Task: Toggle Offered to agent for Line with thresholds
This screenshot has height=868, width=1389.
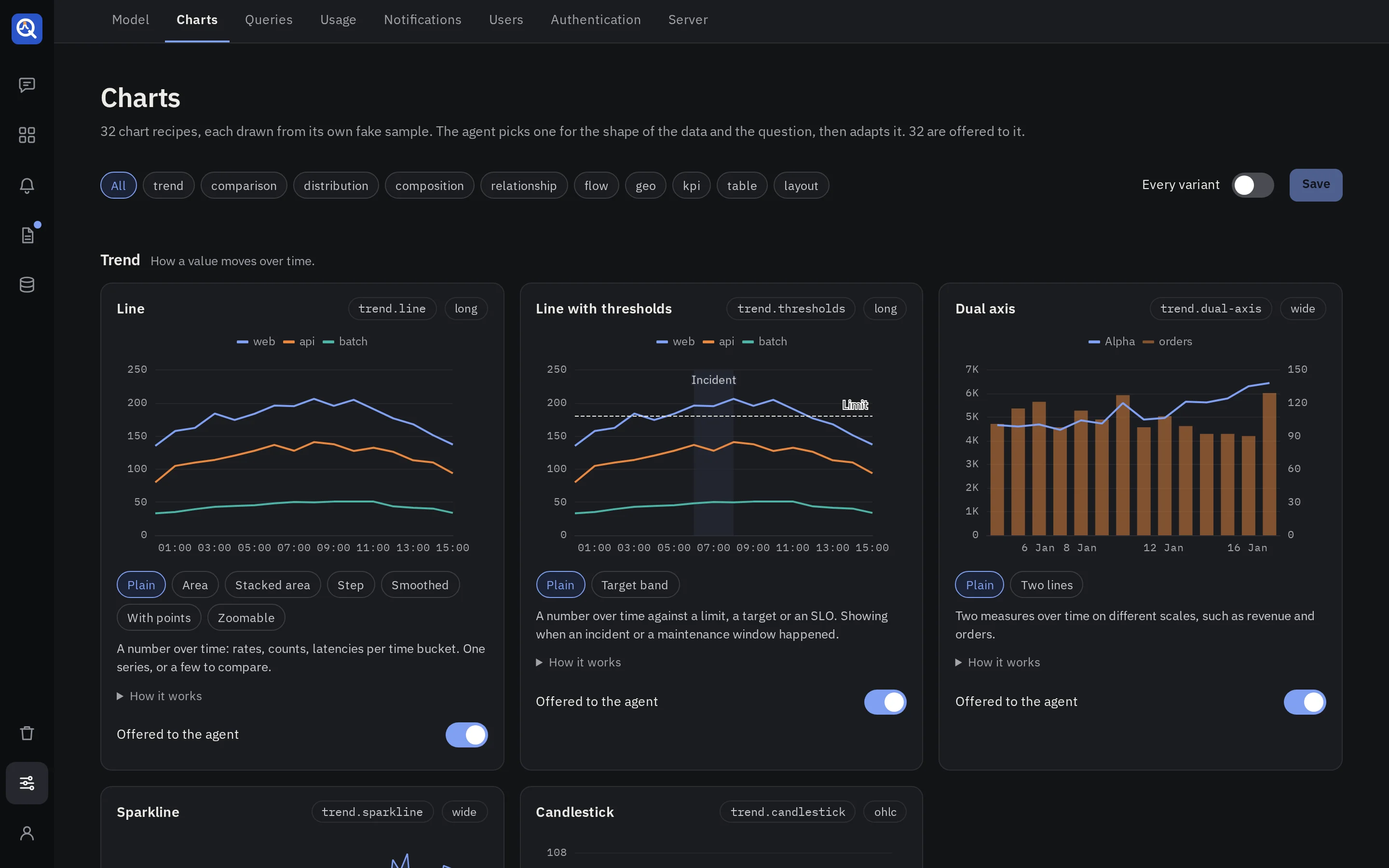Action: (885, 702)
